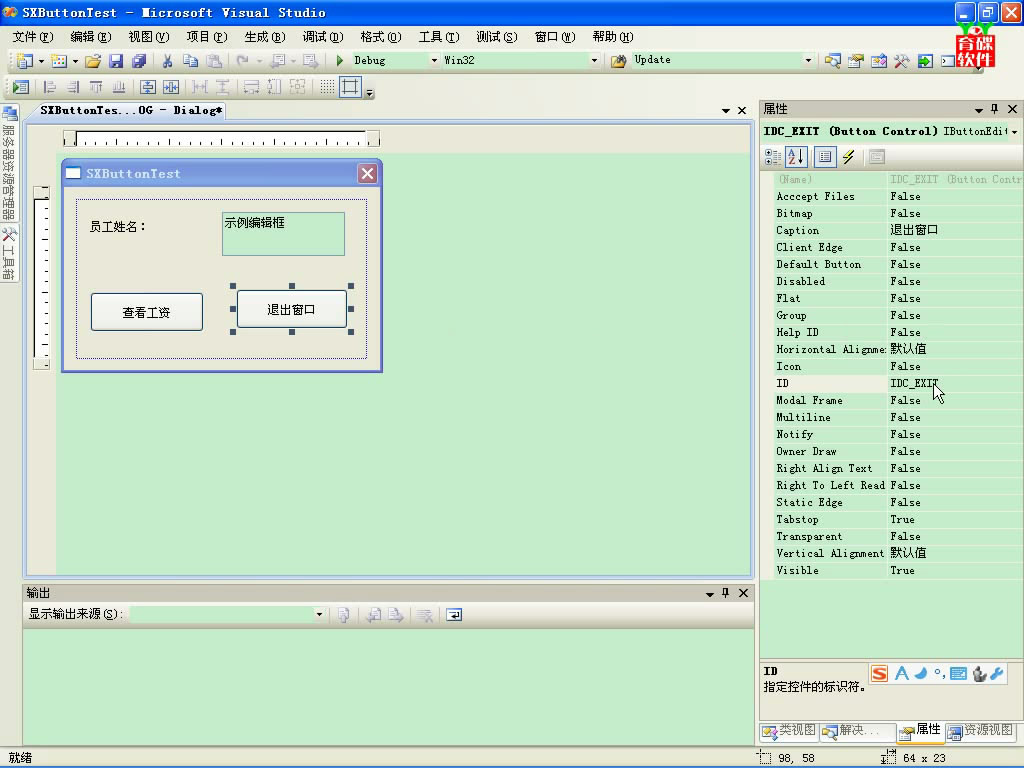The image size is (1024, 768).
Task: Open the Properties panel window position menu
Action: (978, 110)
